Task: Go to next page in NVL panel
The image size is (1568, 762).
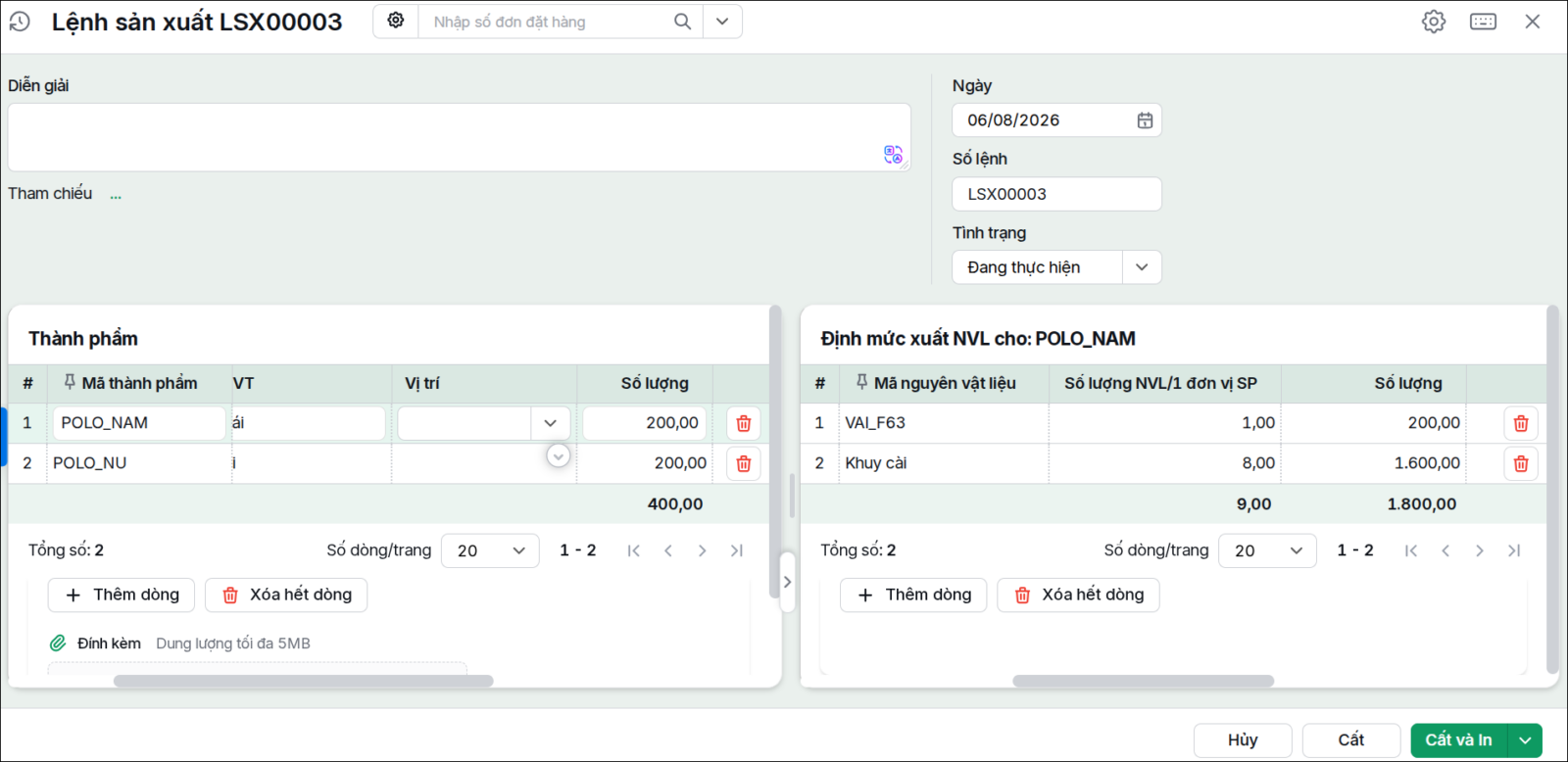Action: pyautogui.click(x=1480, y=550)
